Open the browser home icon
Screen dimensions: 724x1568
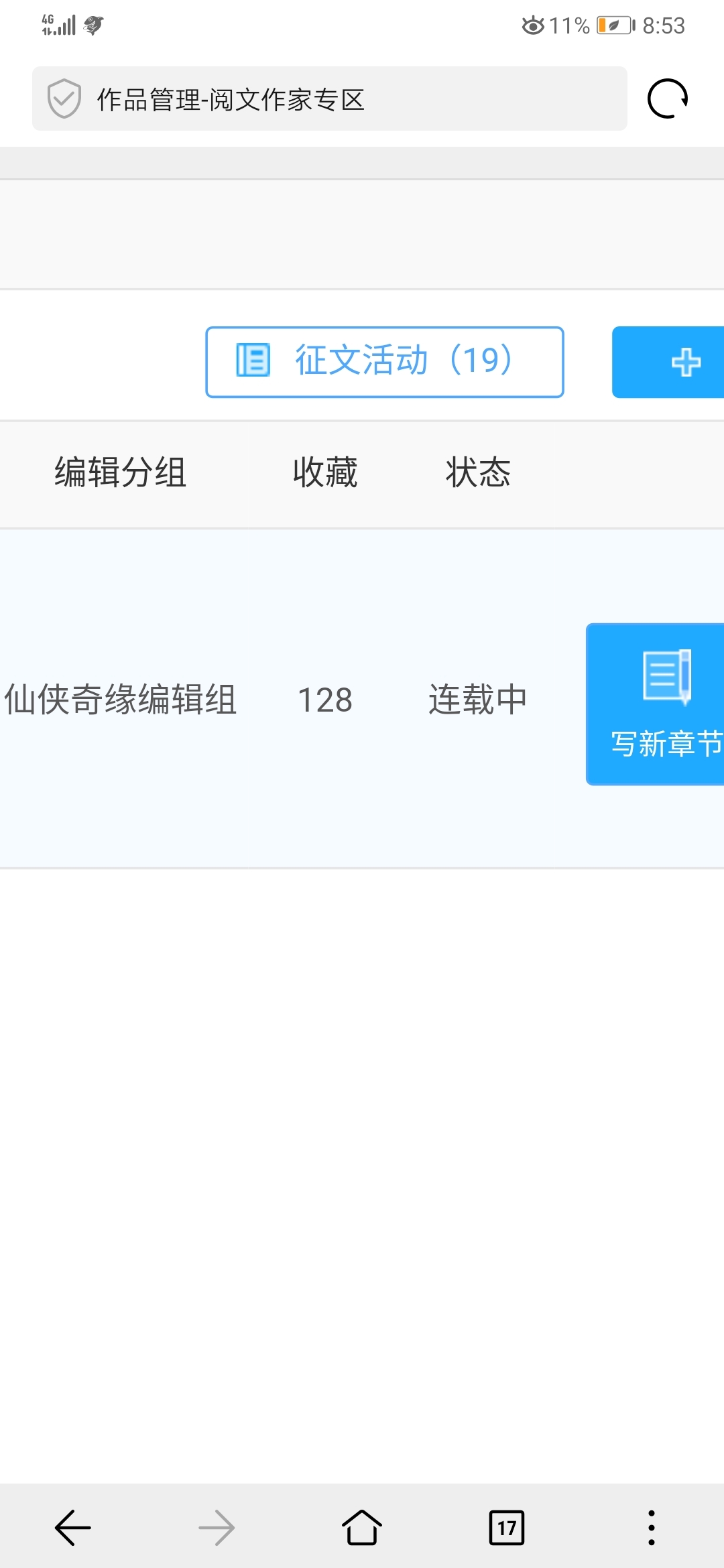pos(362,1527)
